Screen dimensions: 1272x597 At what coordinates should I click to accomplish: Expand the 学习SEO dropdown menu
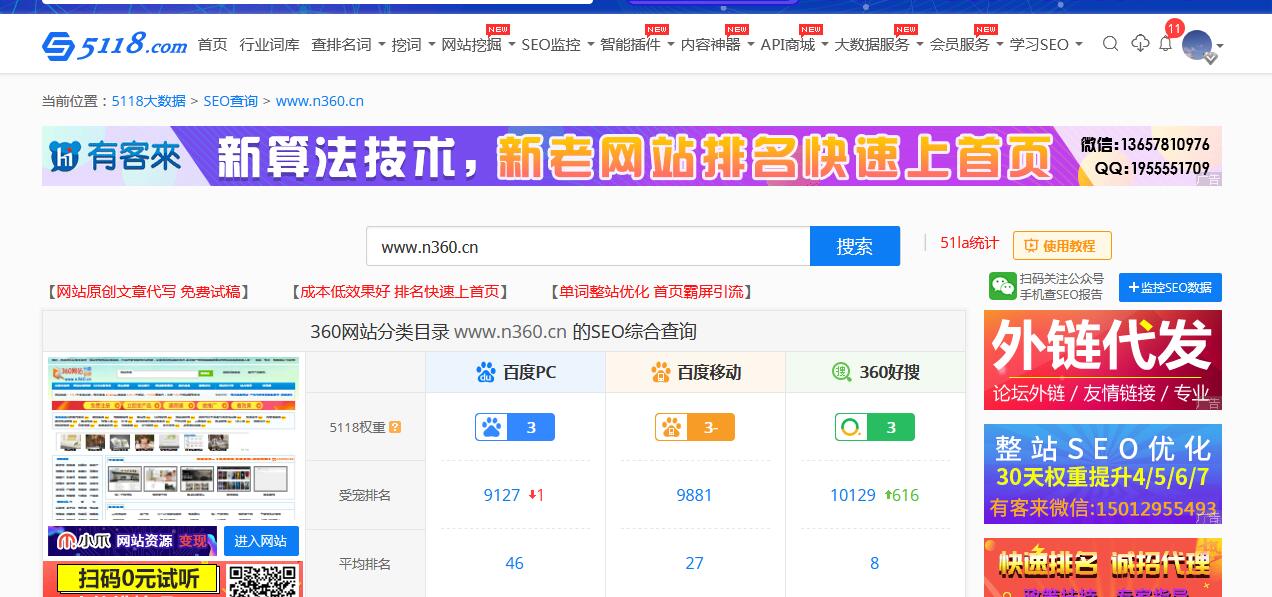(1046, 44)
